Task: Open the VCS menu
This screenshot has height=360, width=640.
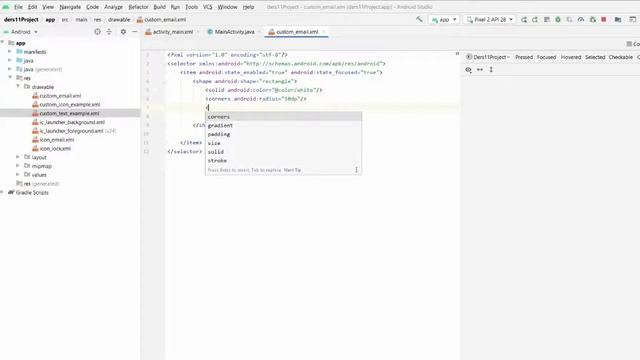Action: [207, 7]
